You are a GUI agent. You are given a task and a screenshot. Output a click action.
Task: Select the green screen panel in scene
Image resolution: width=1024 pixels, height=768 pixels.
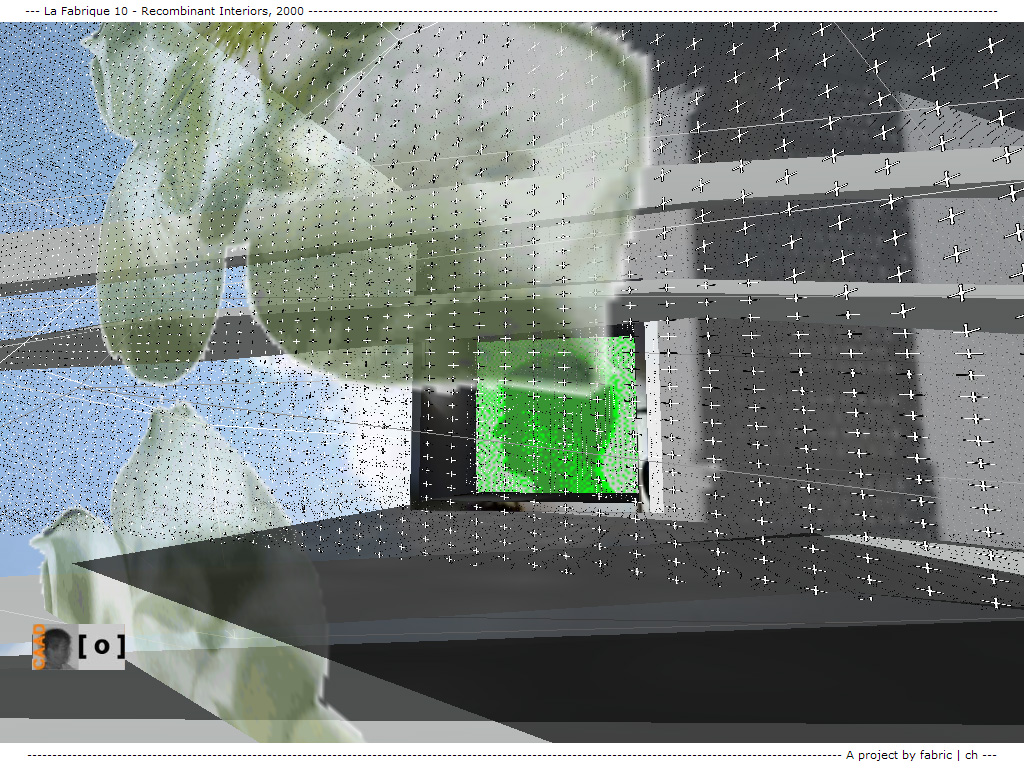pyautogui.click(x=556, y=415)
